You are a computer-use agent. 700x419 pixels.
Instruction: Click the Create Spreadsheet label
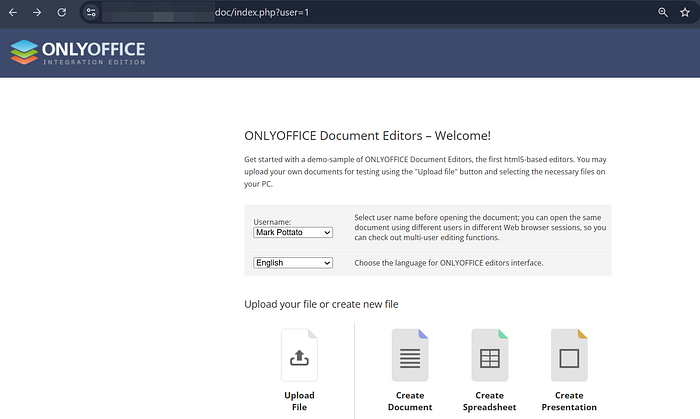click(490, 401)
